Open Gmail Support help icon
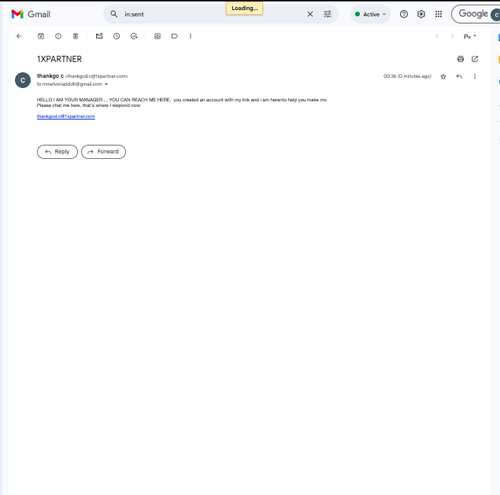The image size is (500, 495). (x=404, y=14)
